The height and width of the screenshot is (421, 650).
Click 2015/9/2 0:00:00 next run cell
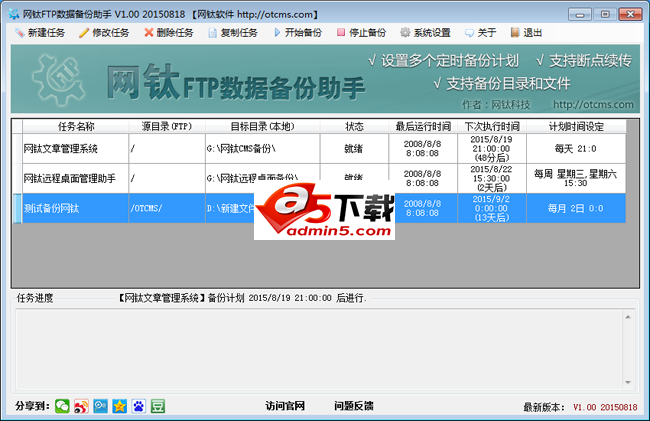click(492, 208)
